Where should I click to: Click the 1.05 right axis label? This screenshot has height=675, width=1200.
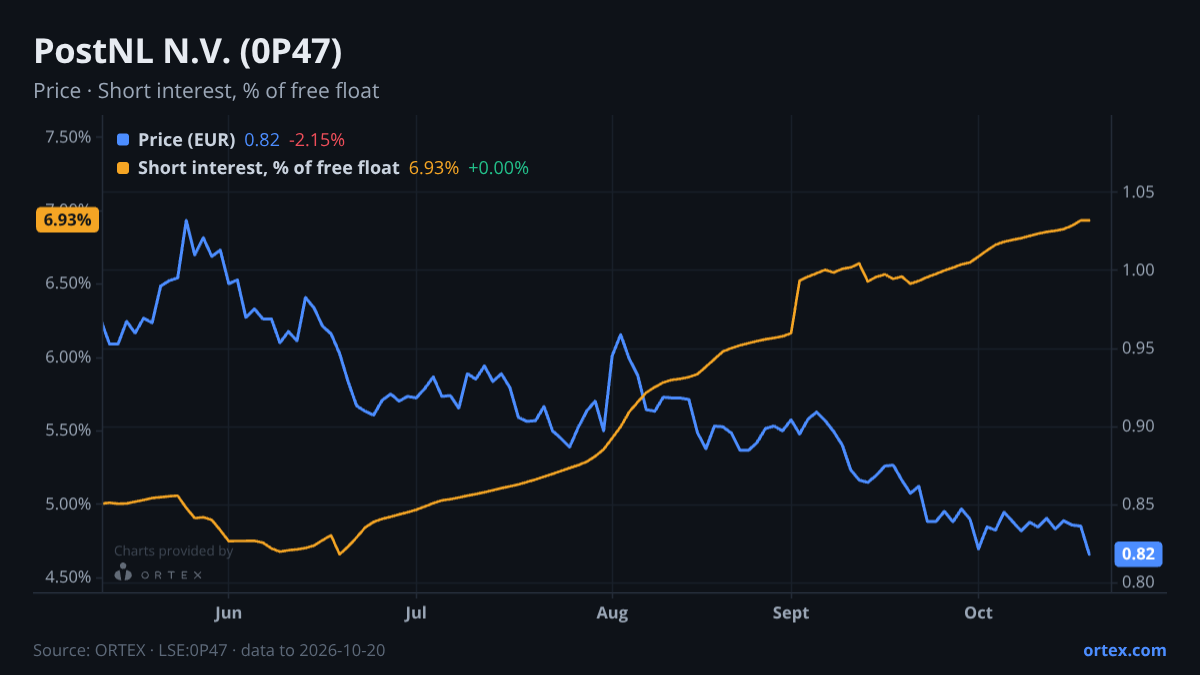coord(1139,192)
